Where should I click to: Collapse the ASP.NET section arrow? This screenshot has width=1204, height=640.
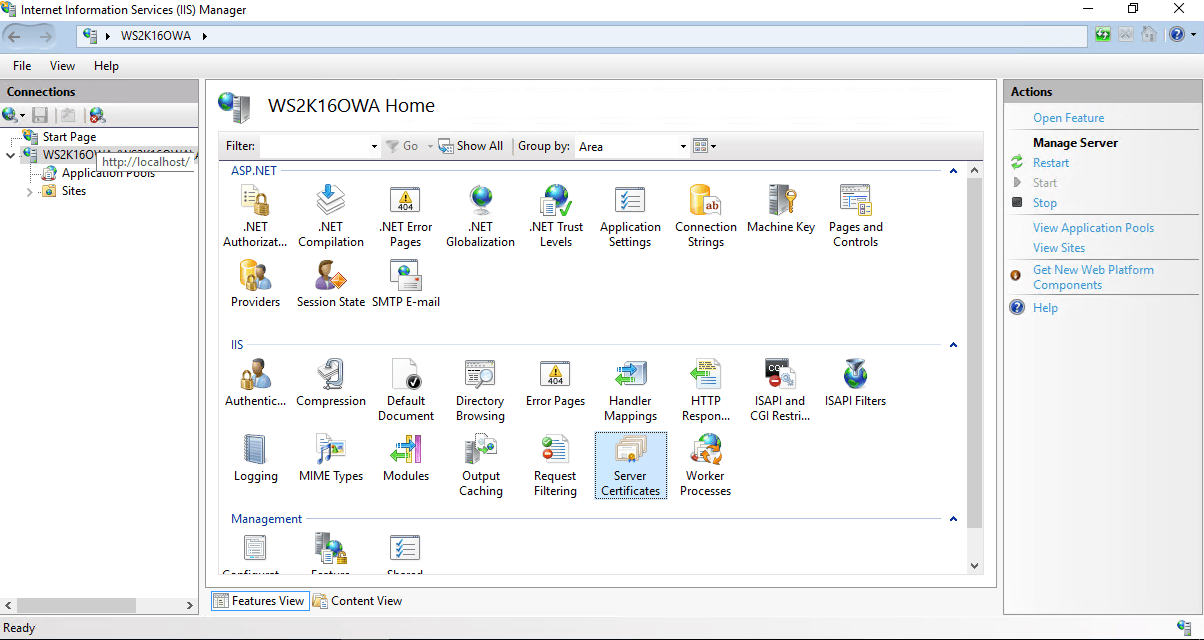coord(953,170)
